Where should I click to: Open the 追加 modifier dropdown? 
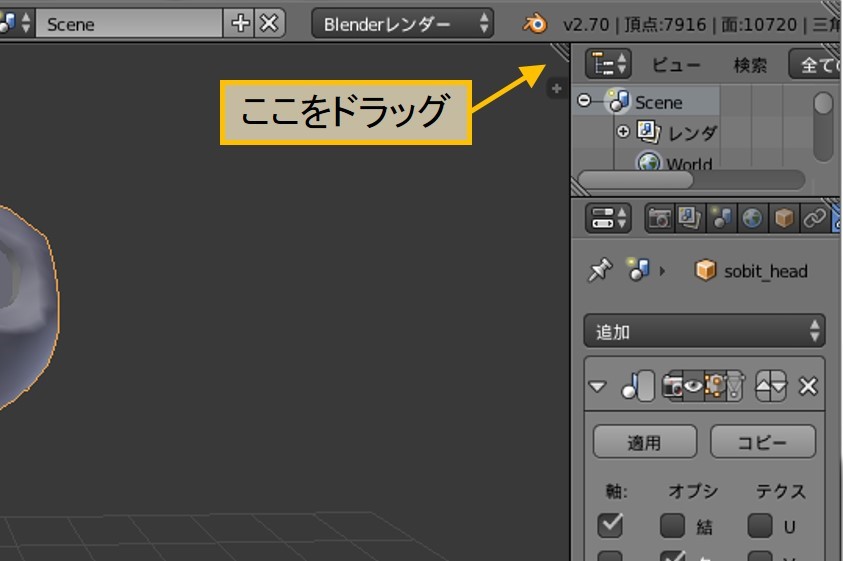coord(704,331)
